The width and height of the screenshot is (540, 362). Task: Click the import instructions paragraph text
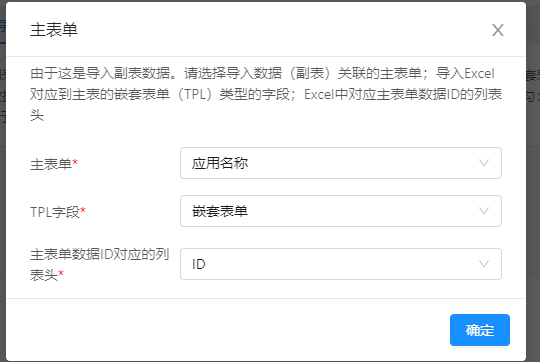(266, 94)
